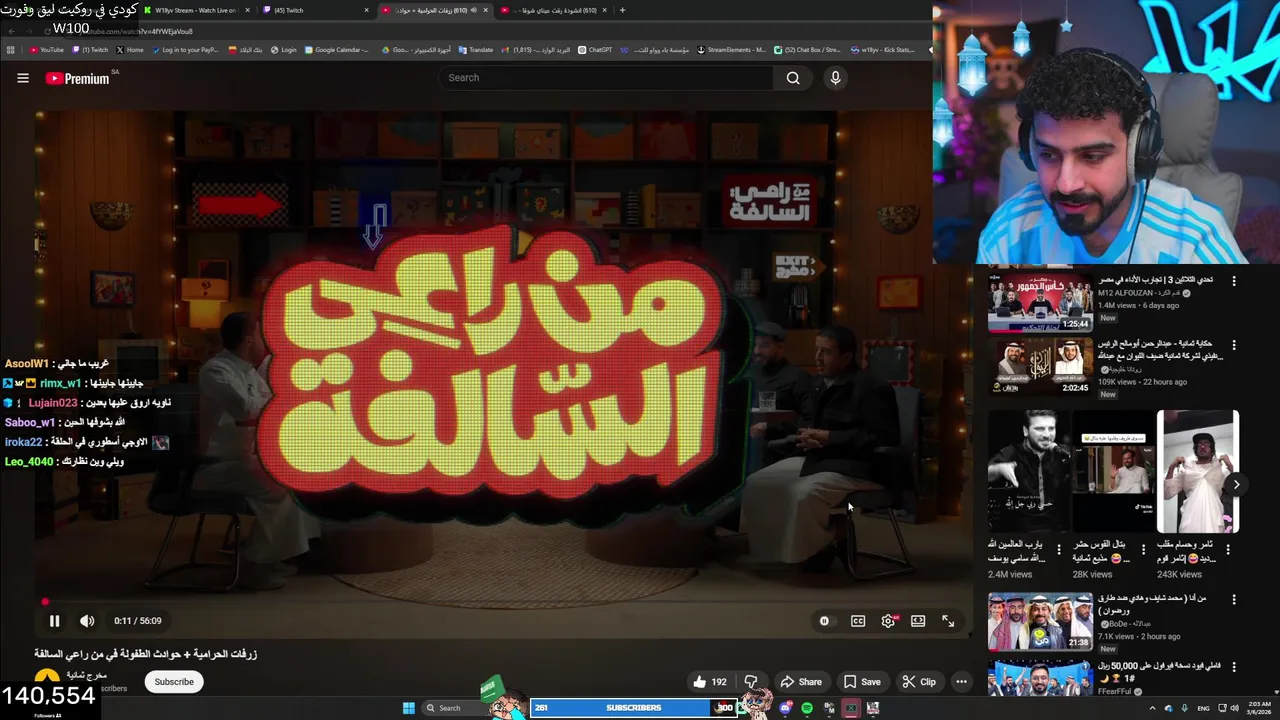Dislike the video with thumbs down

tap(751, 682)
